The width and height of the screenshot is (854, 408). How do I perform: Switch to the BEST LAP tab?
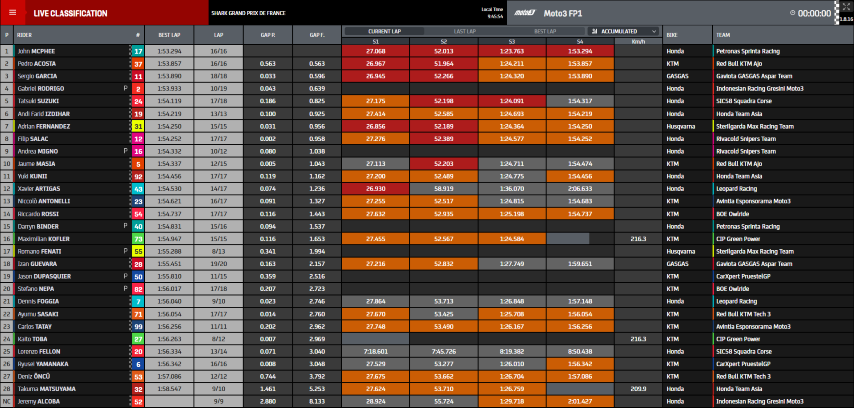tap(545, 32)
